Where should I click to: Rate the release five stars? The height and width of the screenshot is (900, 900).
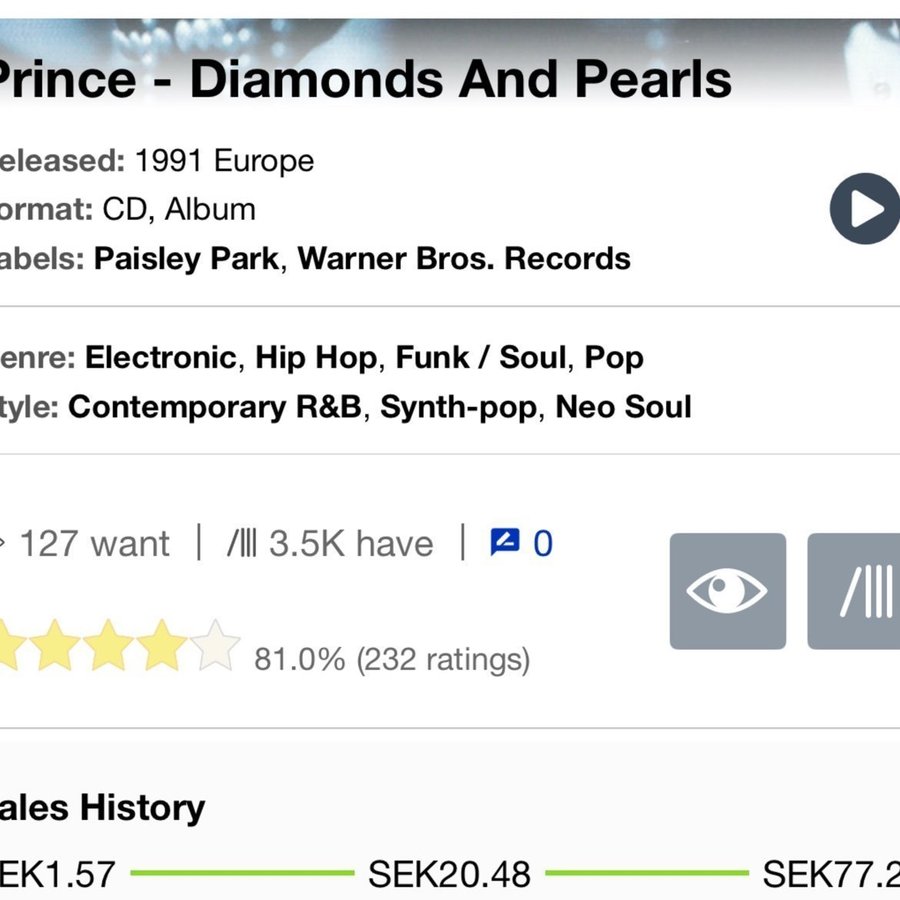(215, 646)
